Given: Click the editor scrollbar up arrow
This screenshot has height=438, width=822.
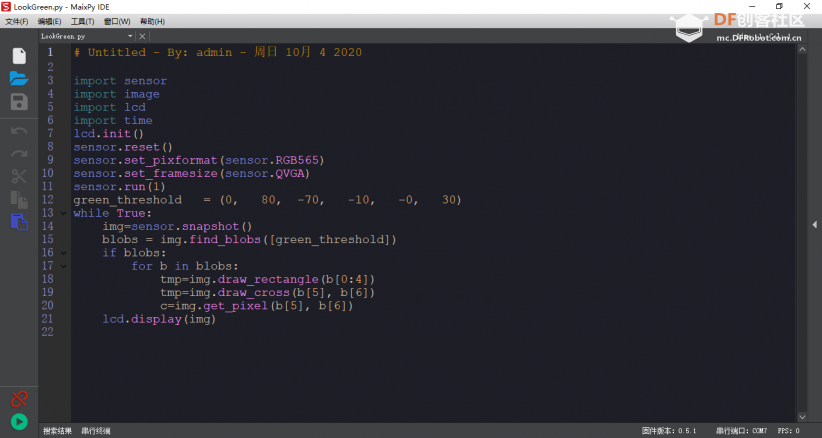Looking at the screenshot, I should [802, 49].
